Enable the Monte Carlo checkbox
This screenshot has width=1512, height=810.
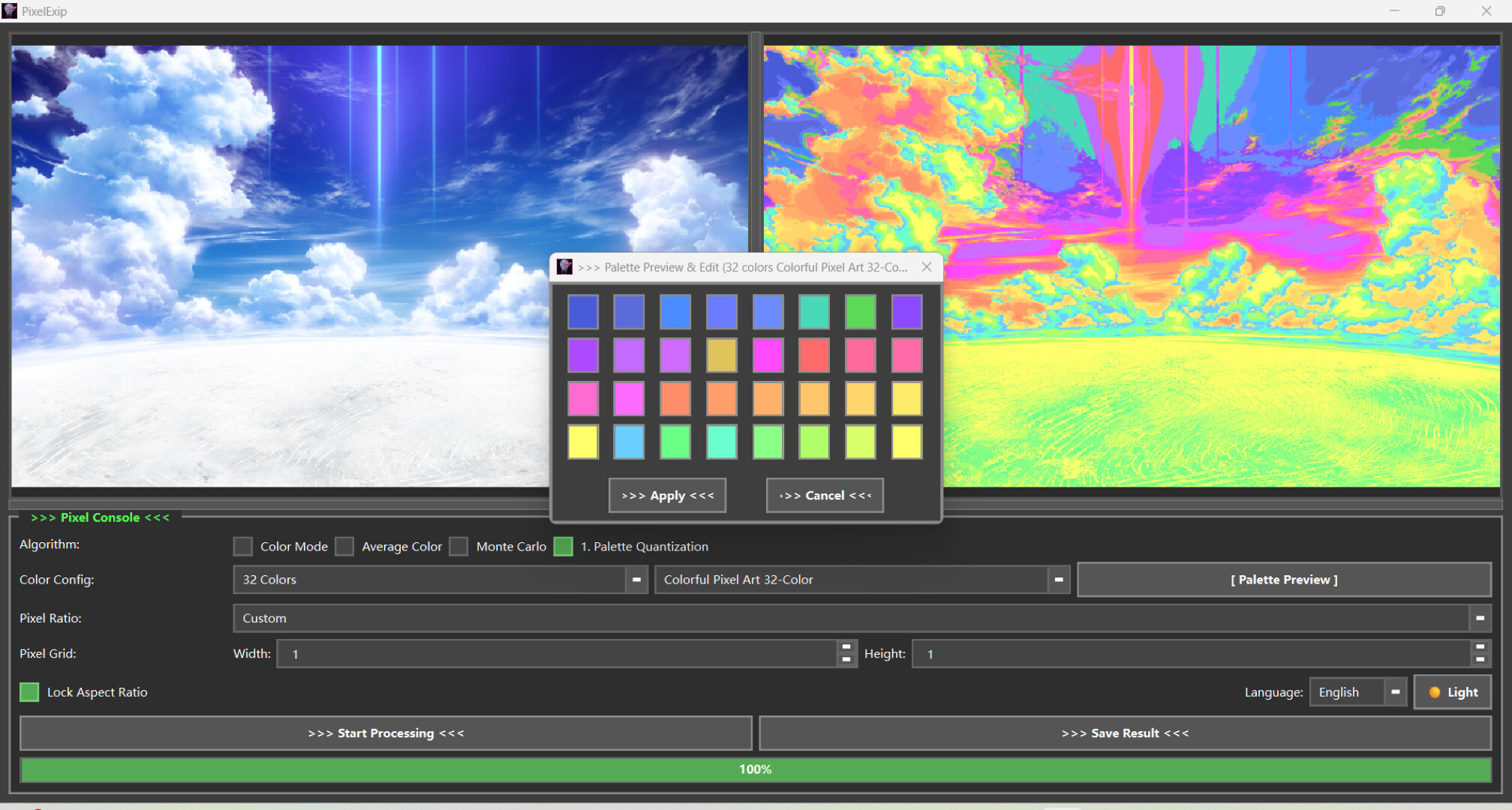click(x=458, y=546)
